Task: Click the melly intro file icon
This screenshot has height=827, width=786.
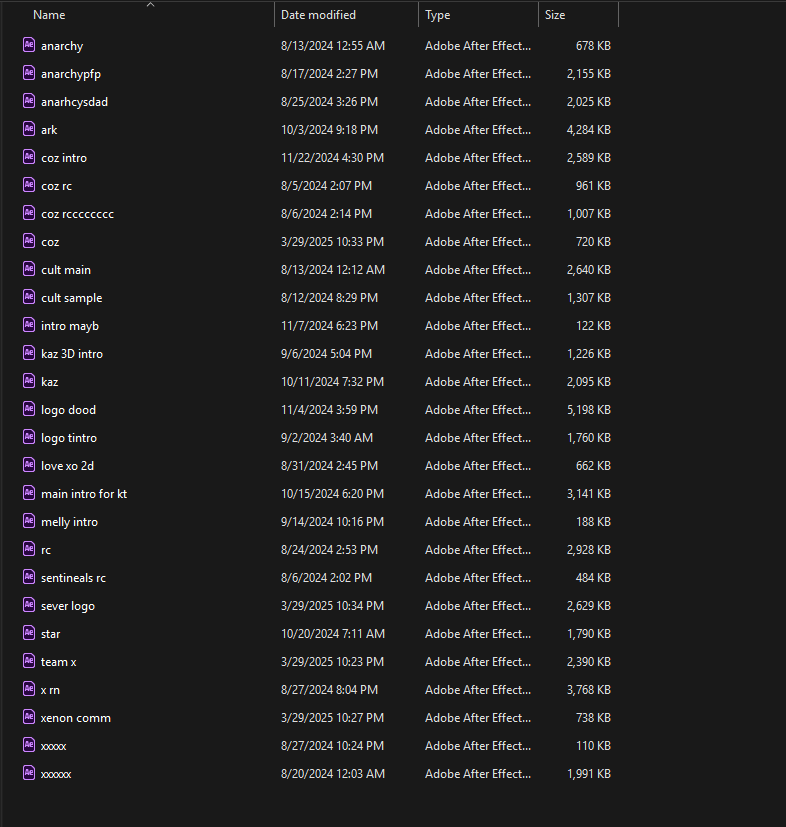Action: (29, 521)
